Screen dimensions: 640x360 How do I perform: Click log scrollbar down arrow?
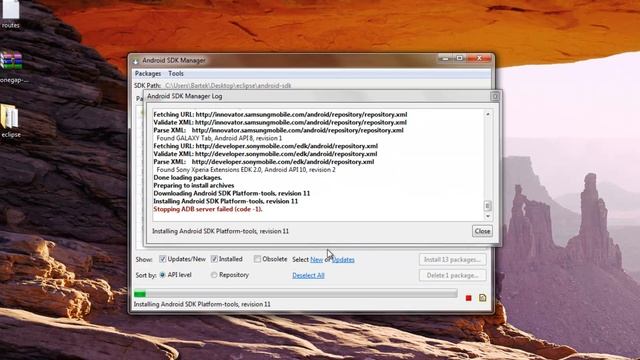tap(487, 216)
